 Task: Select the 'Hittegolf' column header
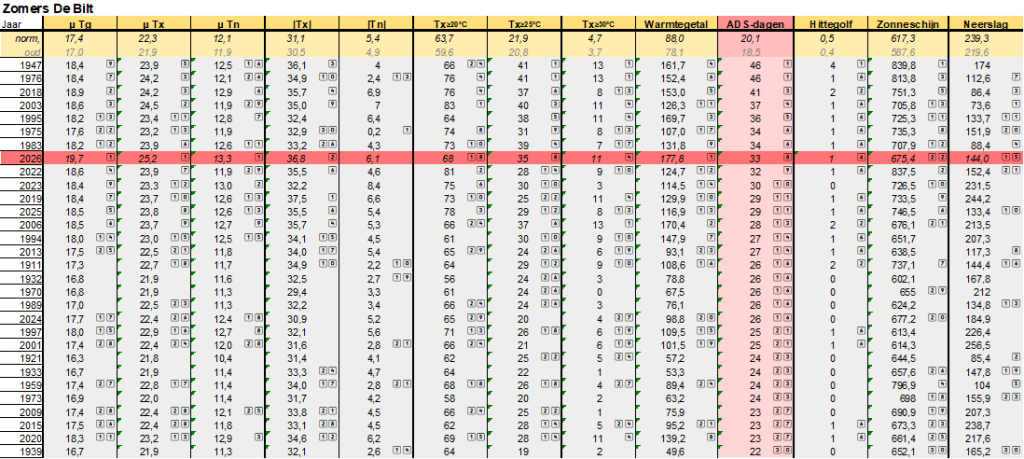830,24
